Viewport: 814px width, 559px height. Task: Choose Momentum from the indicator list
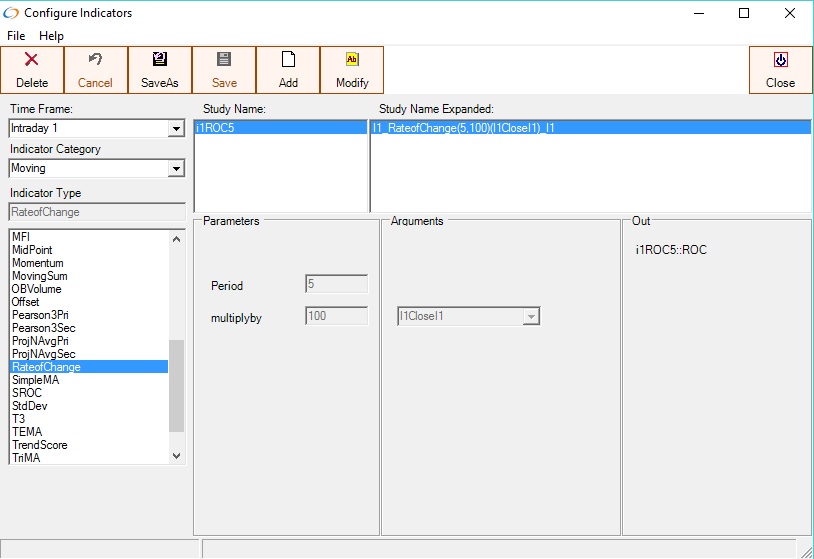tap(38, 263)
